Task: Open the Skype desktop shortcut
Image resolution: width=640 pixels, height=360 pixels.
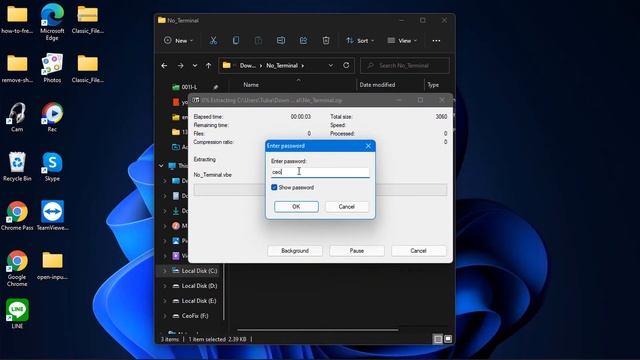Action: tap(52, 167)
